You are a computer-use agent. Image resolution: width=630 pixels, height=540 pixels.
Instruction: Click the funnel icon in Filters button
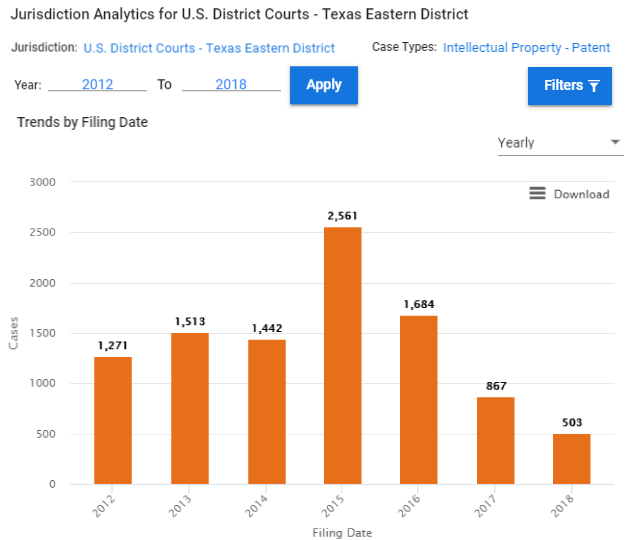pos(594,86)
